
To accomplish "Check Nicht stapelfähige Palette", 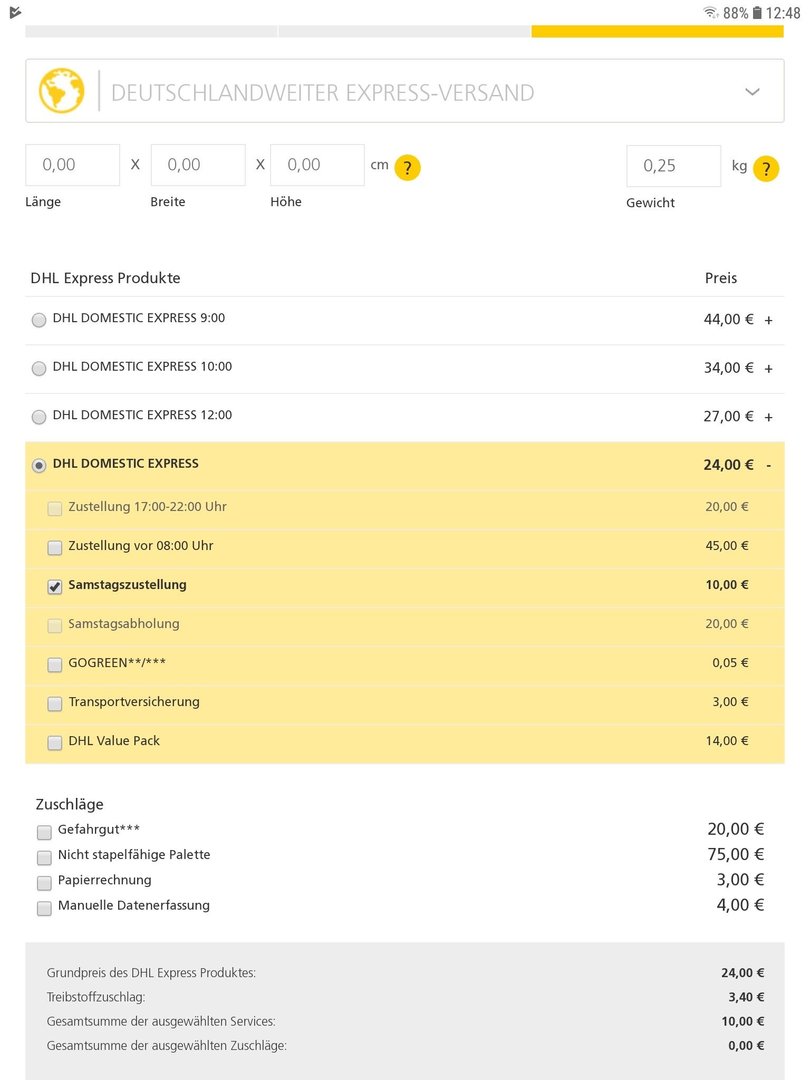I will point(44,858).
